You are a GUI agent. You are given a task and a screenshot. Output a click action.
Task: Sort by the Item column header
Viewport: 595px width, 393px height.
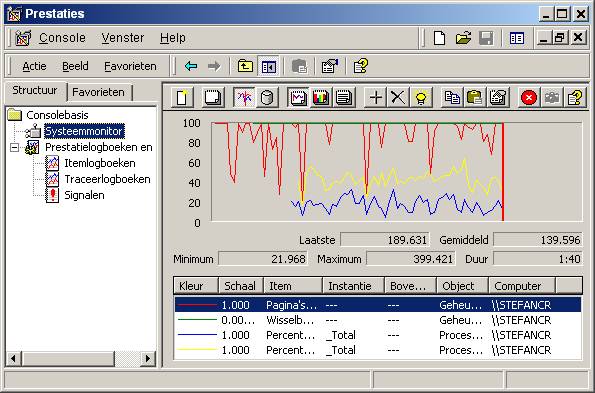coord(293,286)
